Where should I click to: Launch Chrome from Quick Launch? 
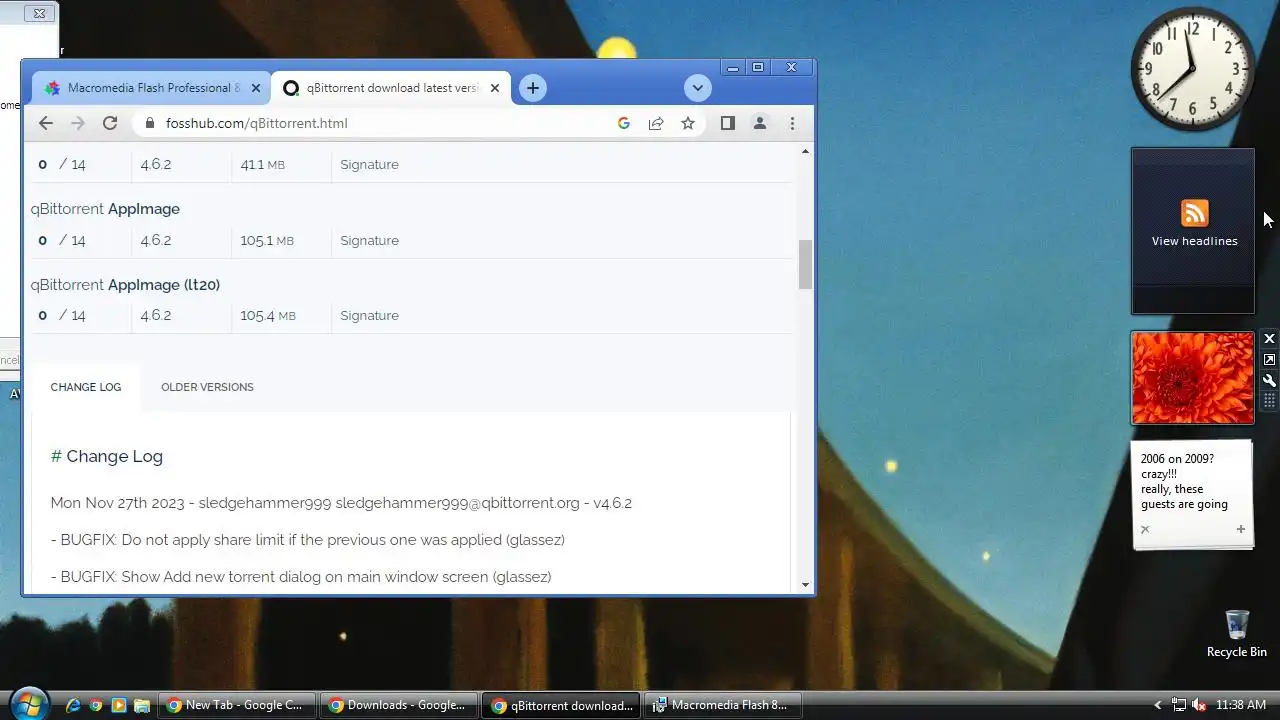pyautogui.click(x=96, y=705)
